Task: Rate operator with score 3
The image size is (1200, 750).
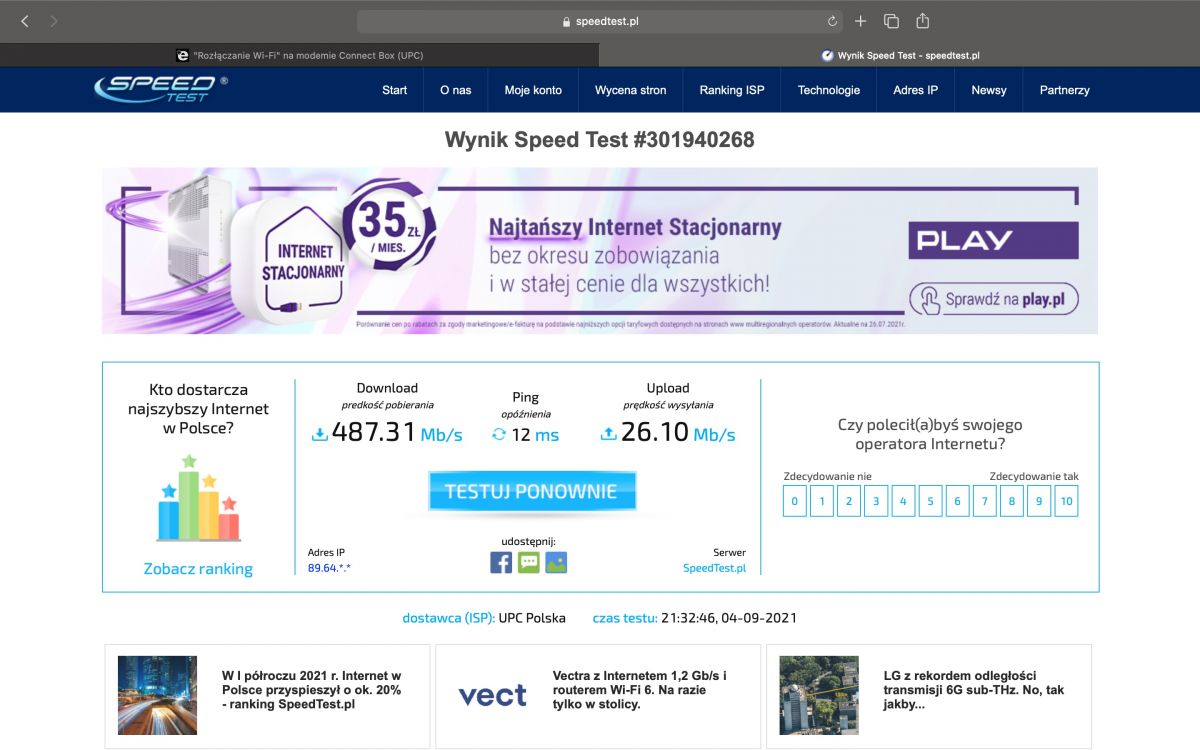Action: [x=876, y=501]
